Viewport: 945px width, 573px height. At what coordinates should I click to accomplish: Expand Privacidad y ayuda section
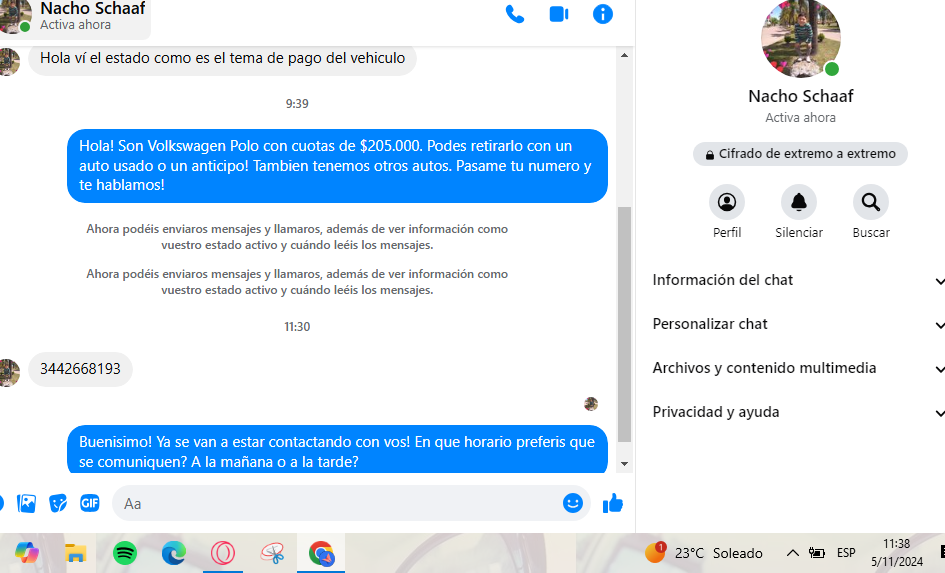click(x=799, y=412)
